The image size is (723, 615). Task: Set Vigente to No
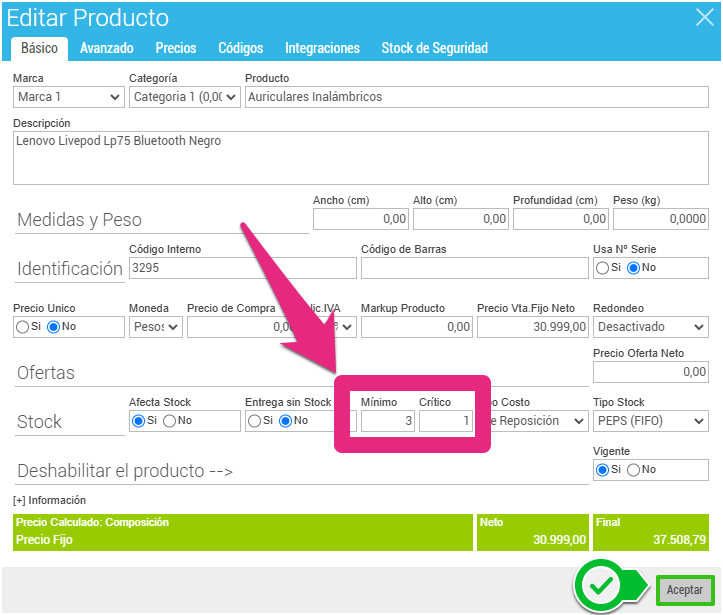point(635,469)
